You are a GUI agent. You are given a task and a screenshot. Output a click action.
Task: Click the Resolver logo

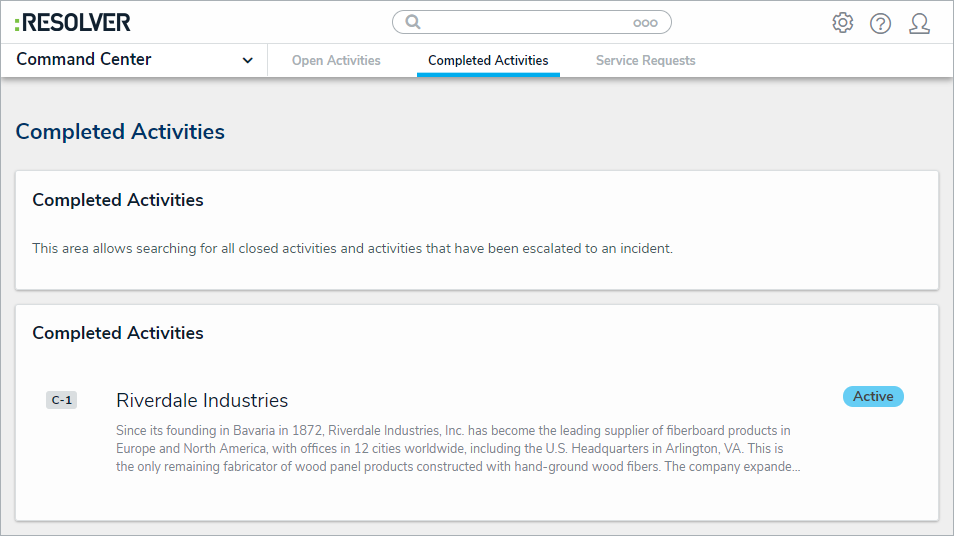point(72,22)
